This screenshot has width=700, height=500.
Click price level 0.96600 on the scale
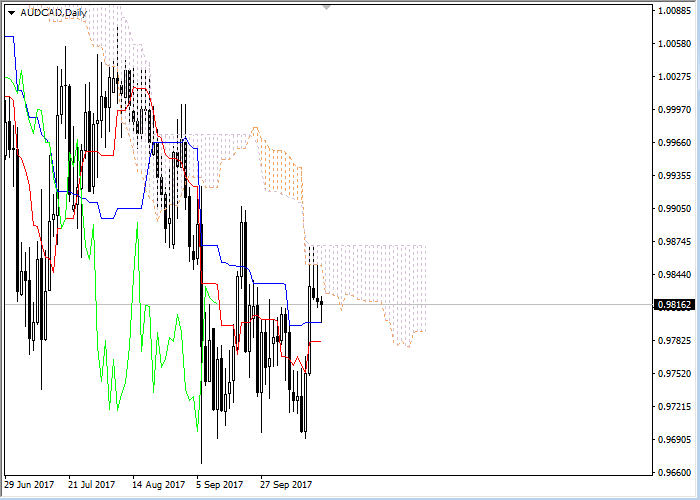[675, 472]
